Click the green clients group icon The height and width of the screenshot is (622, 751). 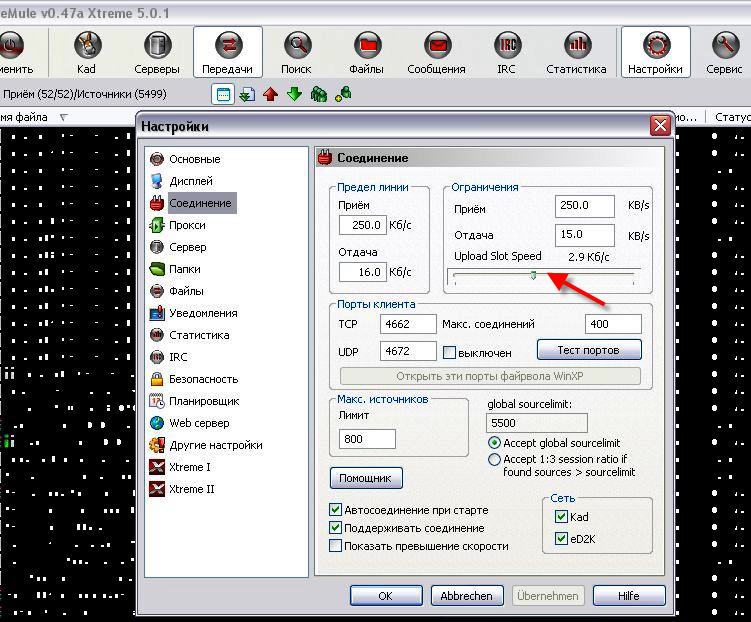click(319, 94)
